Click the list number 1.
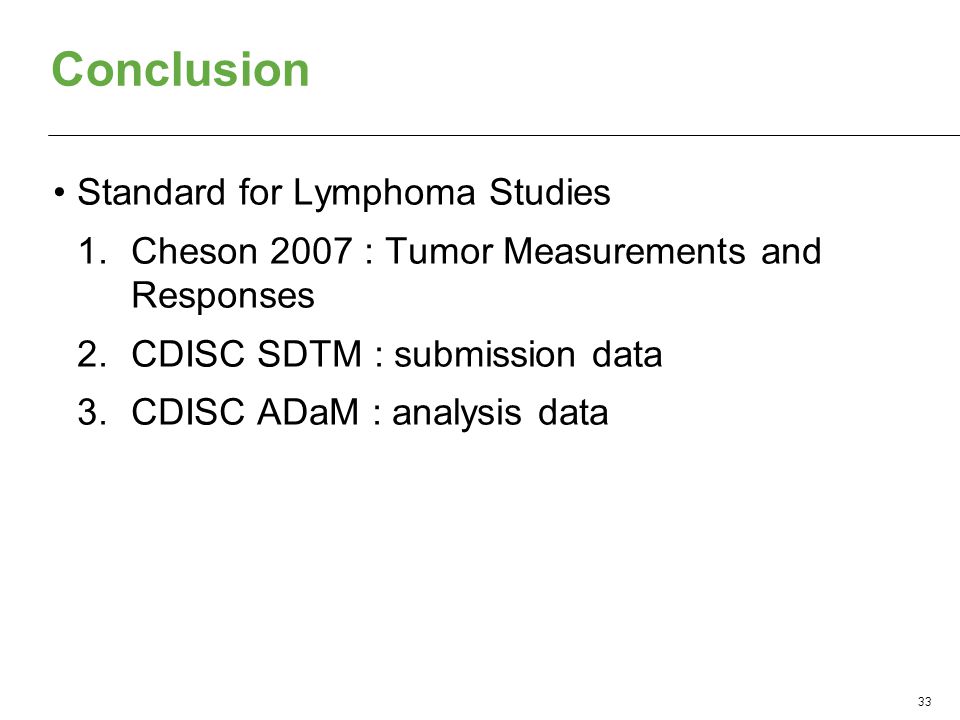Viewport: 960px width, 720px height. coord(92,252)
